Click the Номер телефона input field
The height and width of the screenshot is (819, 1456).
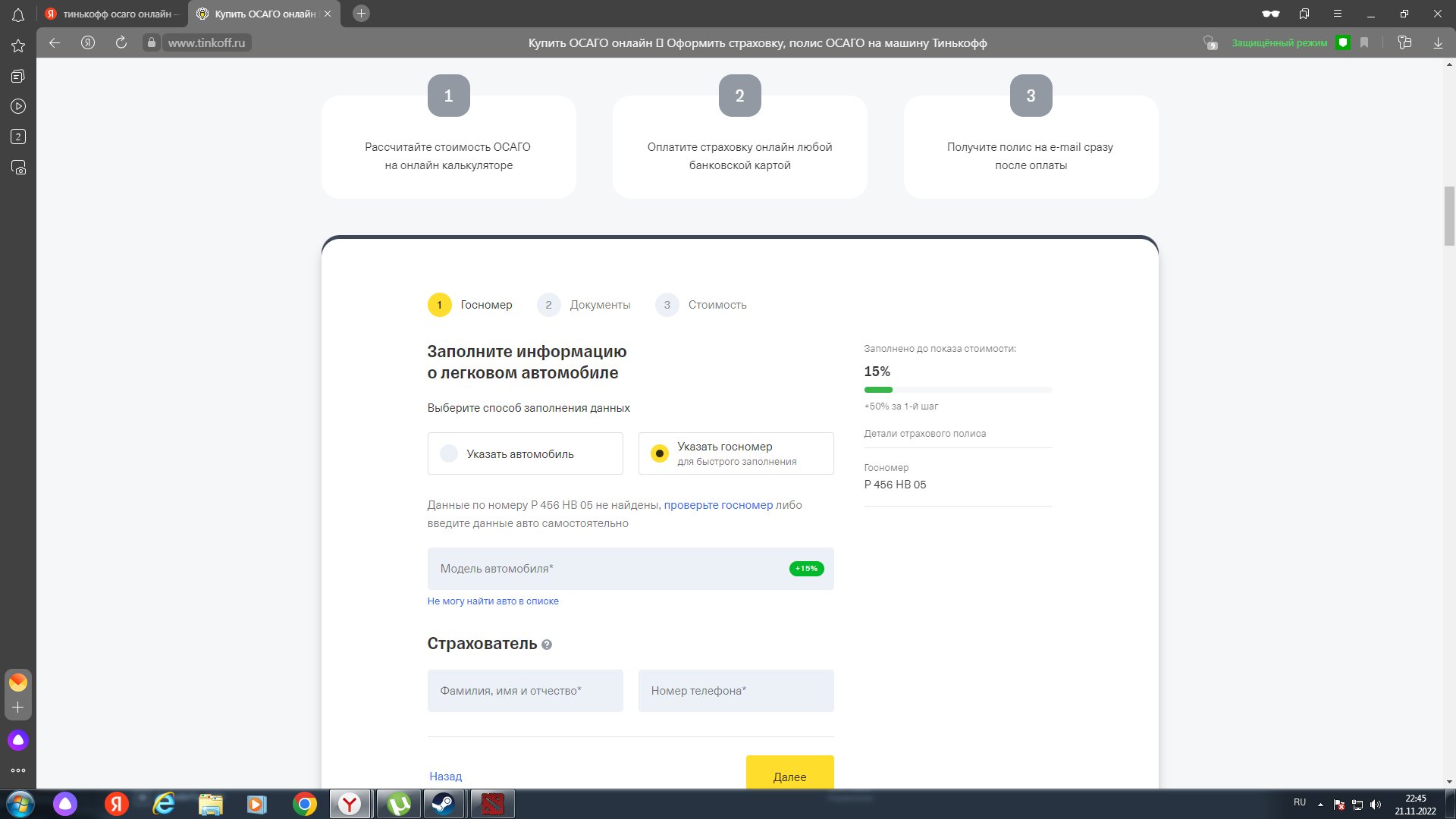tap(736, 691)
